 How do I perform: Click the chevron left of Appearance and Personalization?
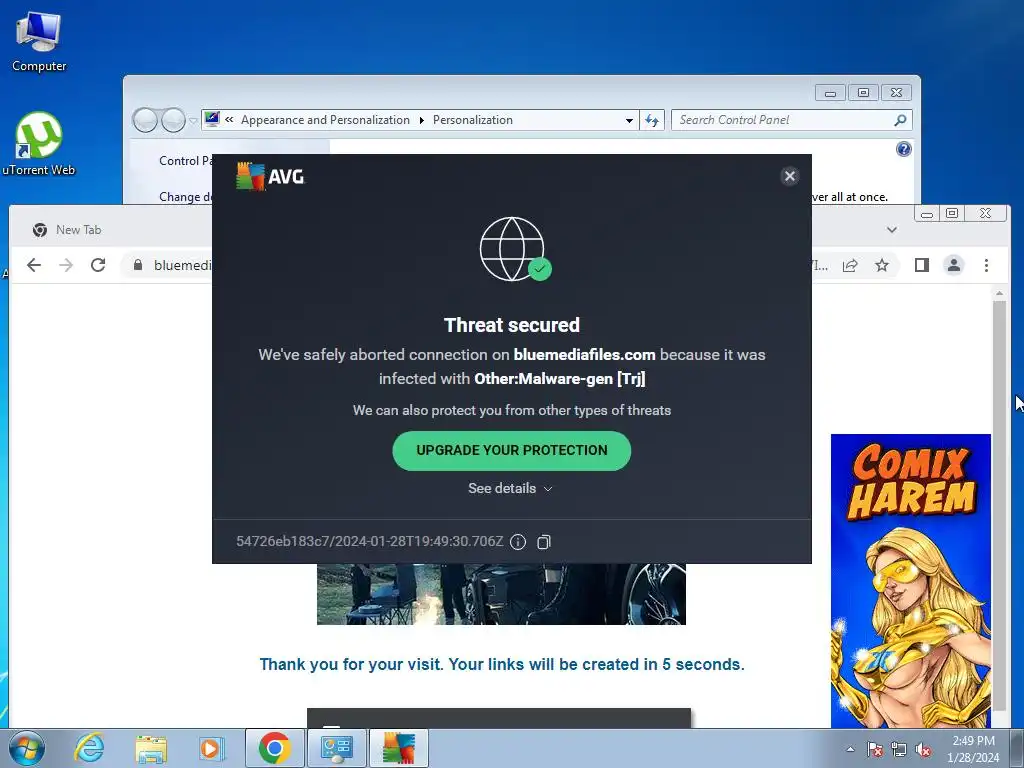(229, 120)
